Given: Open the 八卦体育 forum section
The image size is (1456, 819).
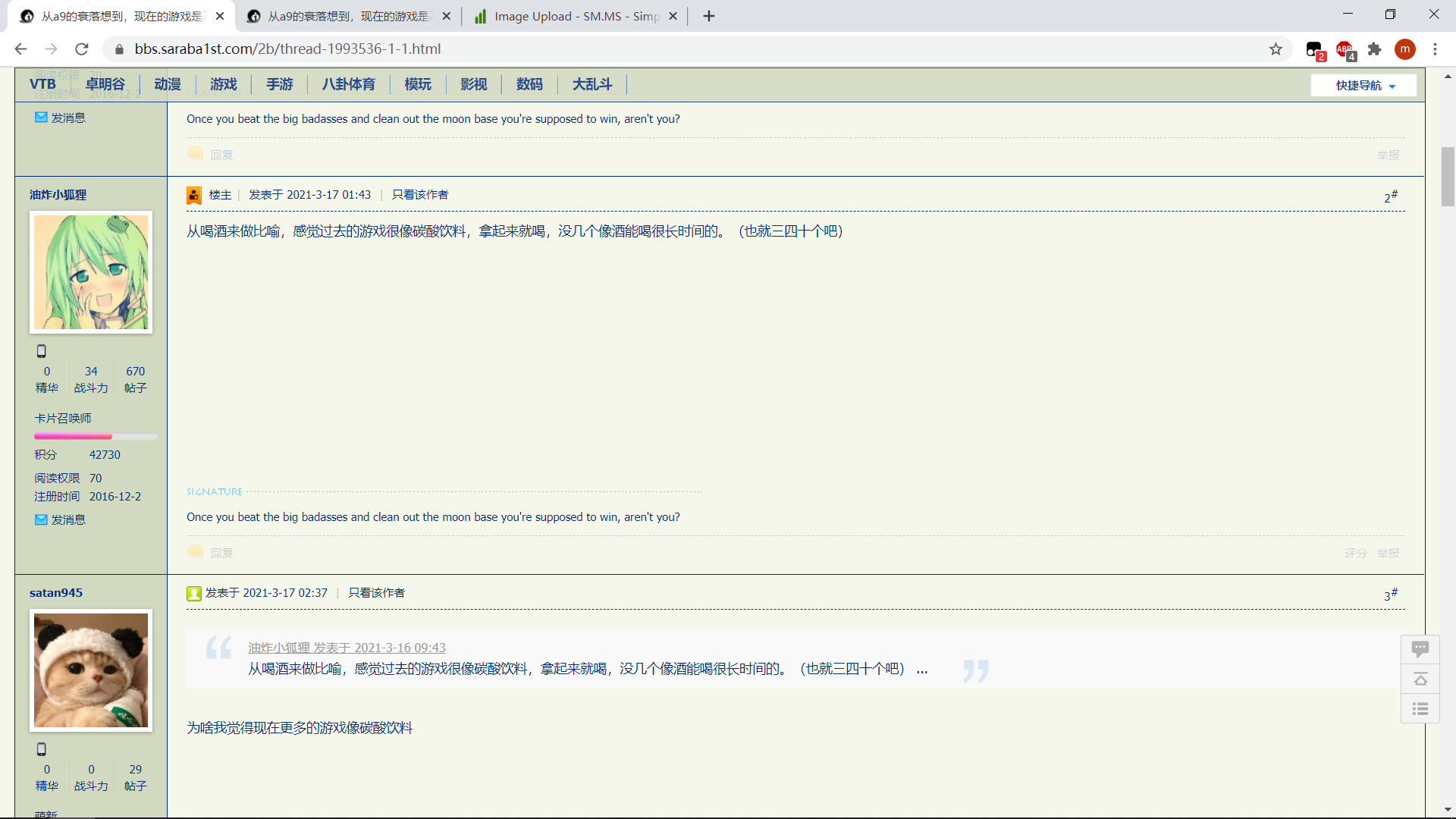Looking at the screenshot, I should coord(348,84).
